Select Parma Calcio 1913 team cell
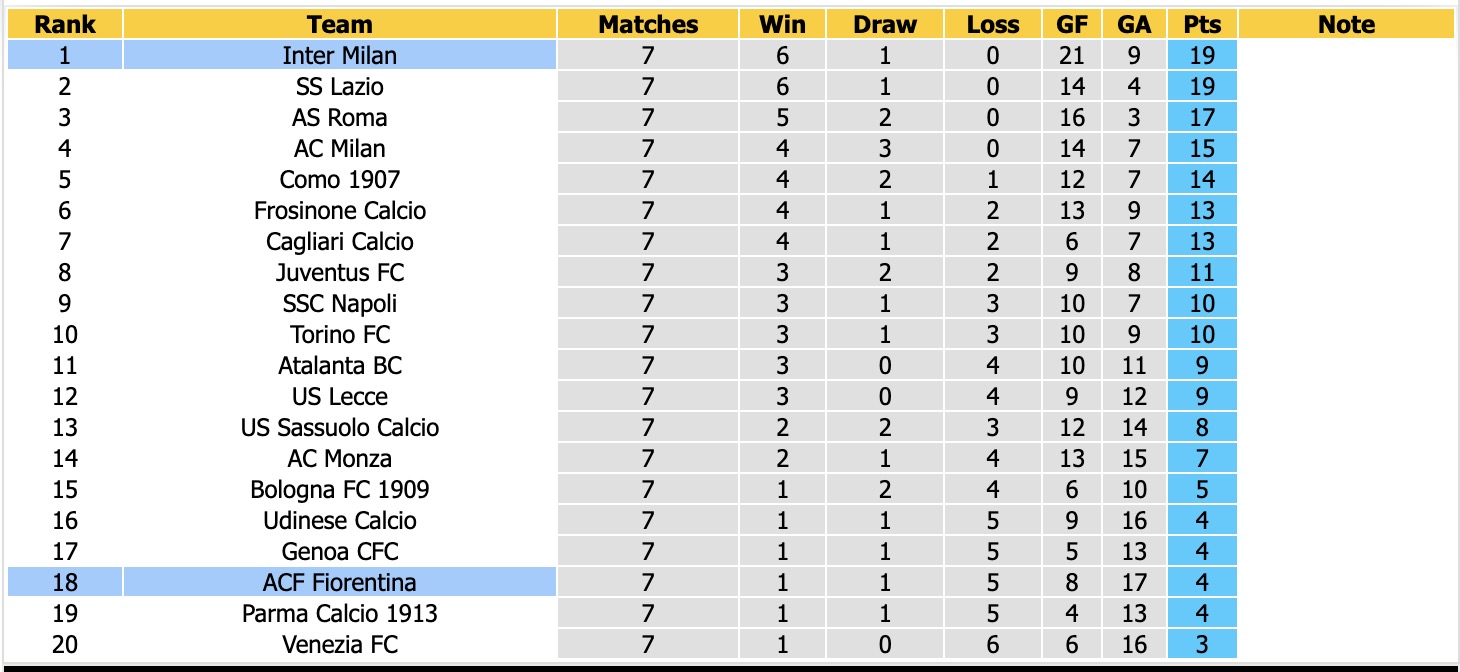The height and width of the screenshot is (672, 1460). point(340,613)
